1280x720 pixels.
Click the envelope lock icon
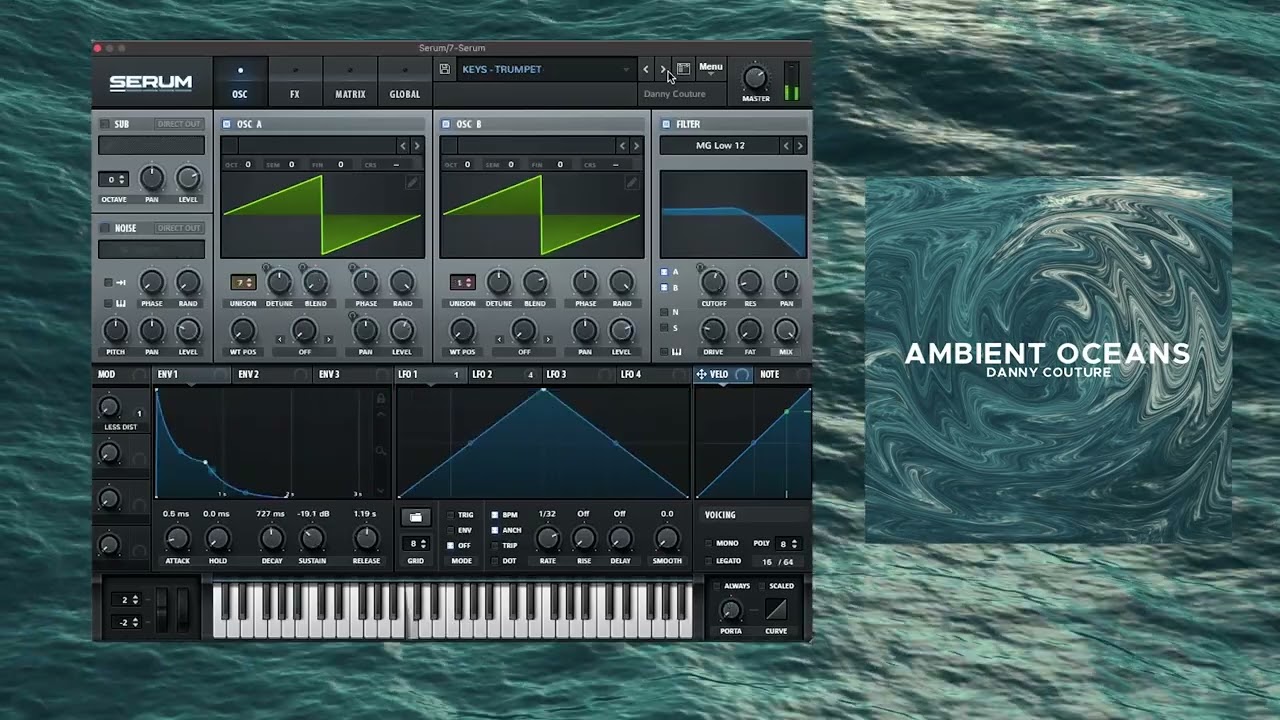[x=380, y=399]
